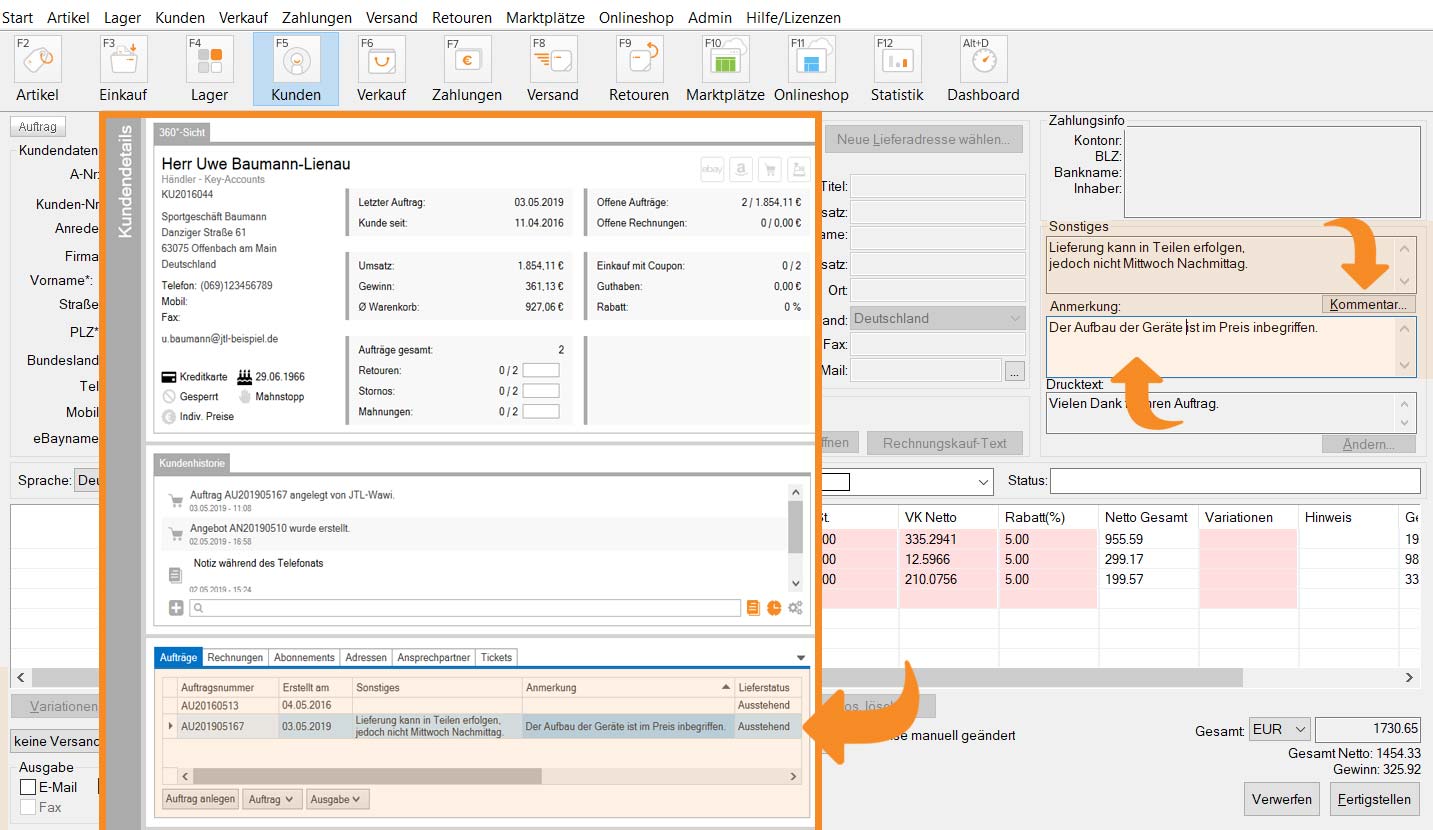
Task: Launch the Dashboard gauge icon
Action: [983, 60]
